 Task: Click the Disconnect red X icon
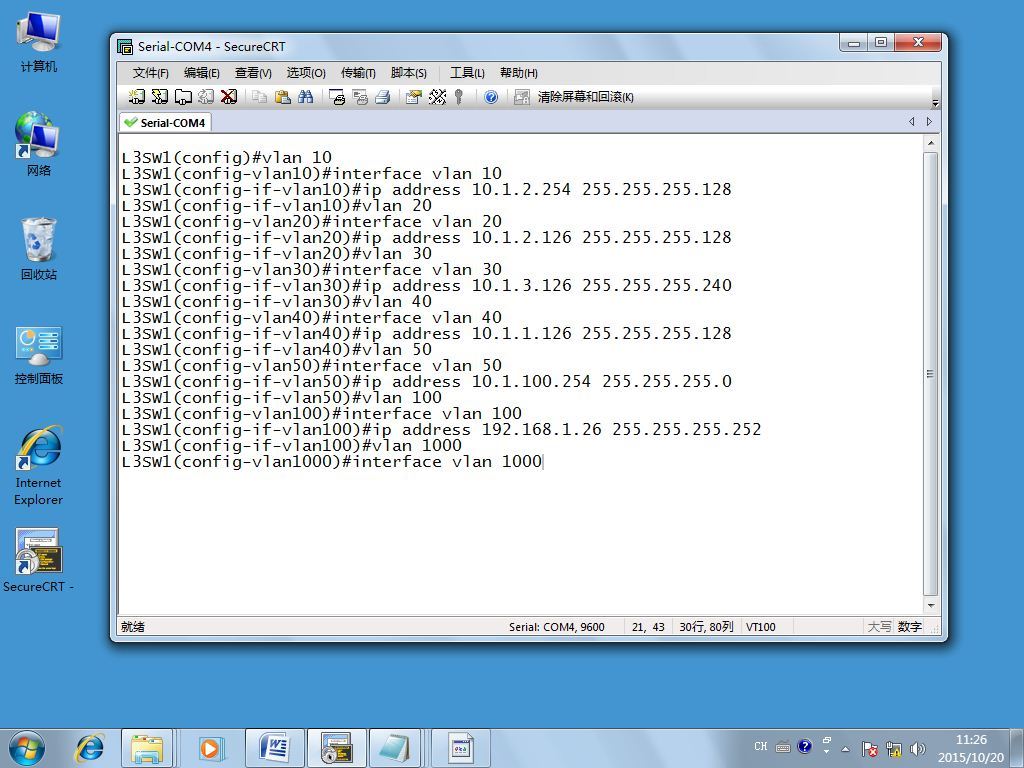point(229,97)
